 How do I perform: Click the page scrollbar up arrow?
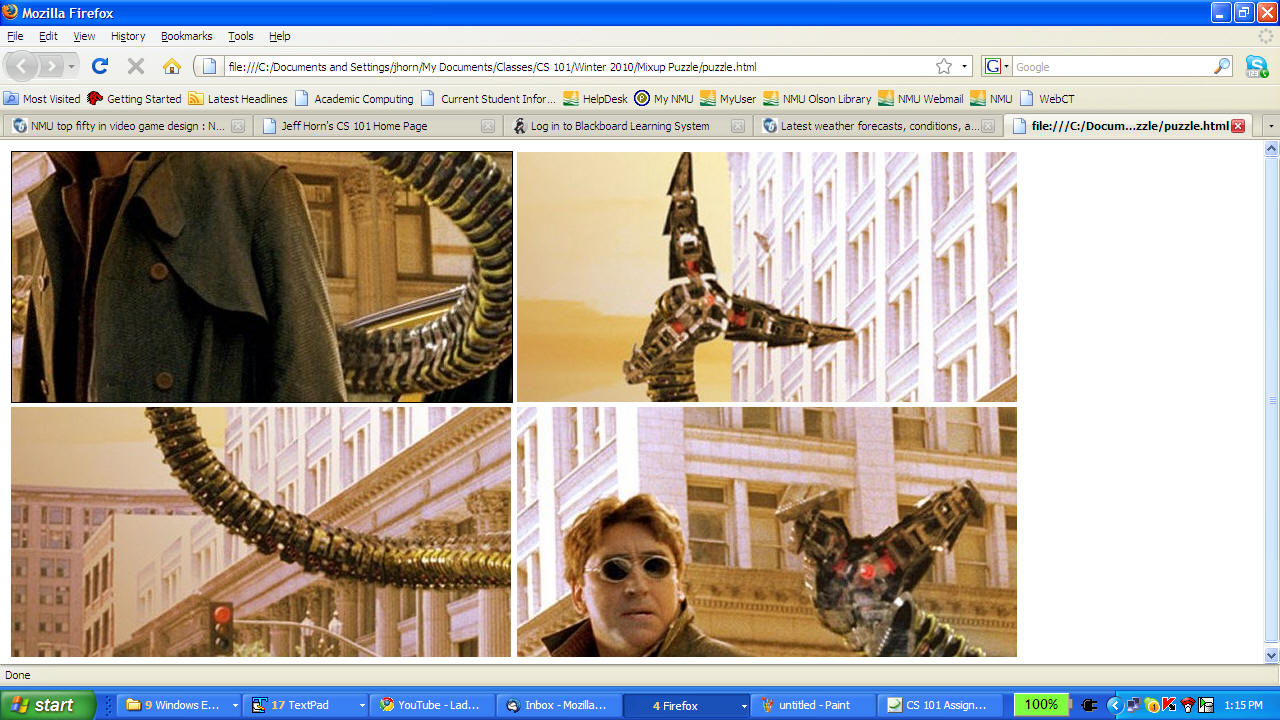pyautogui.click(x=1272, y=149)
